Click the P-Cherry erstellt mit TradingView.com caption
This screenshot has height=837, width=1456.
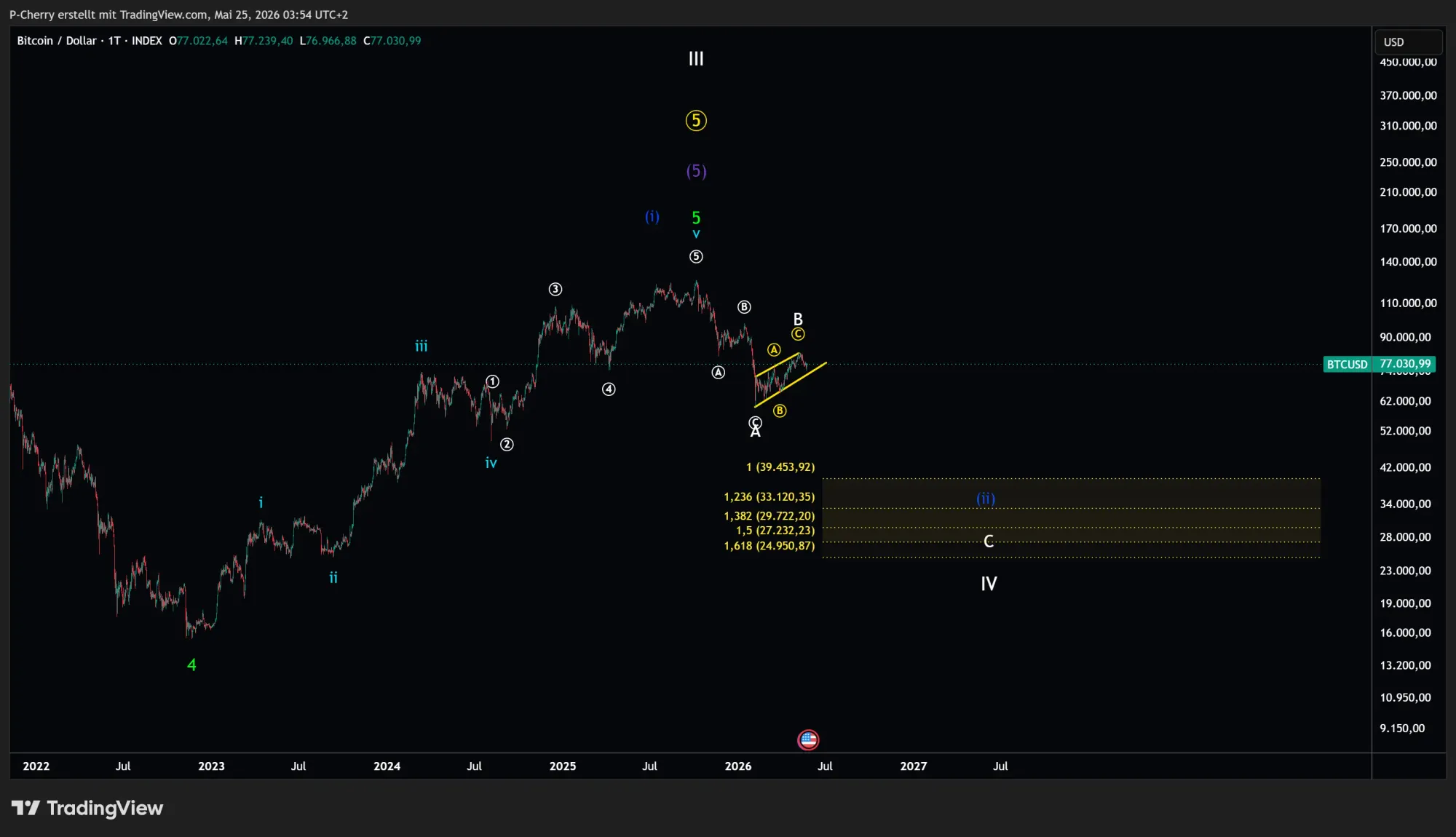click(x=178, y=15)
